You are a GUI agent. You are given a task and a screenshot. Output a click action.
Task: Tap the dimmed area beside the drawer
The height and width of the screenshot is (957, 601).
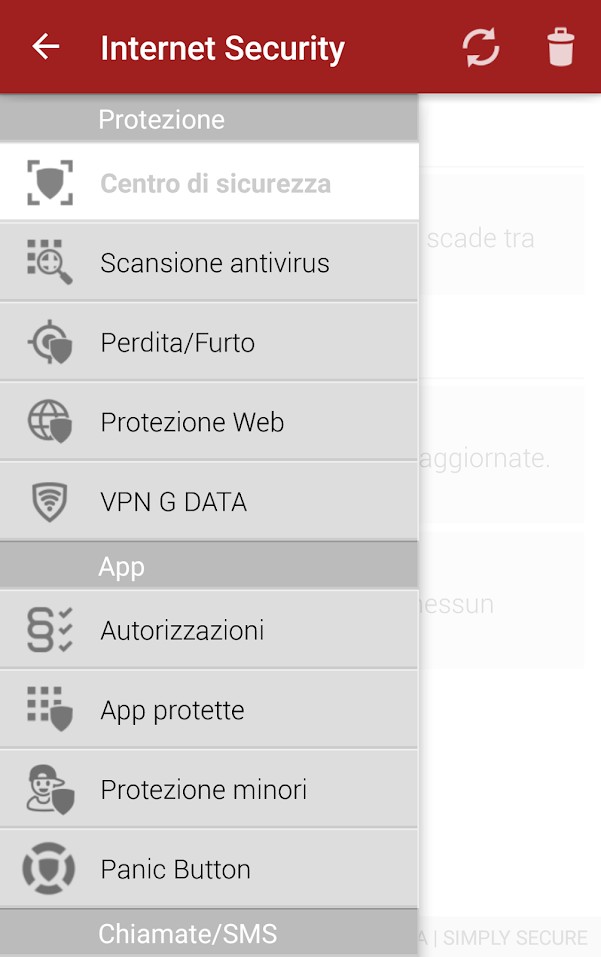tap(510, 525)
